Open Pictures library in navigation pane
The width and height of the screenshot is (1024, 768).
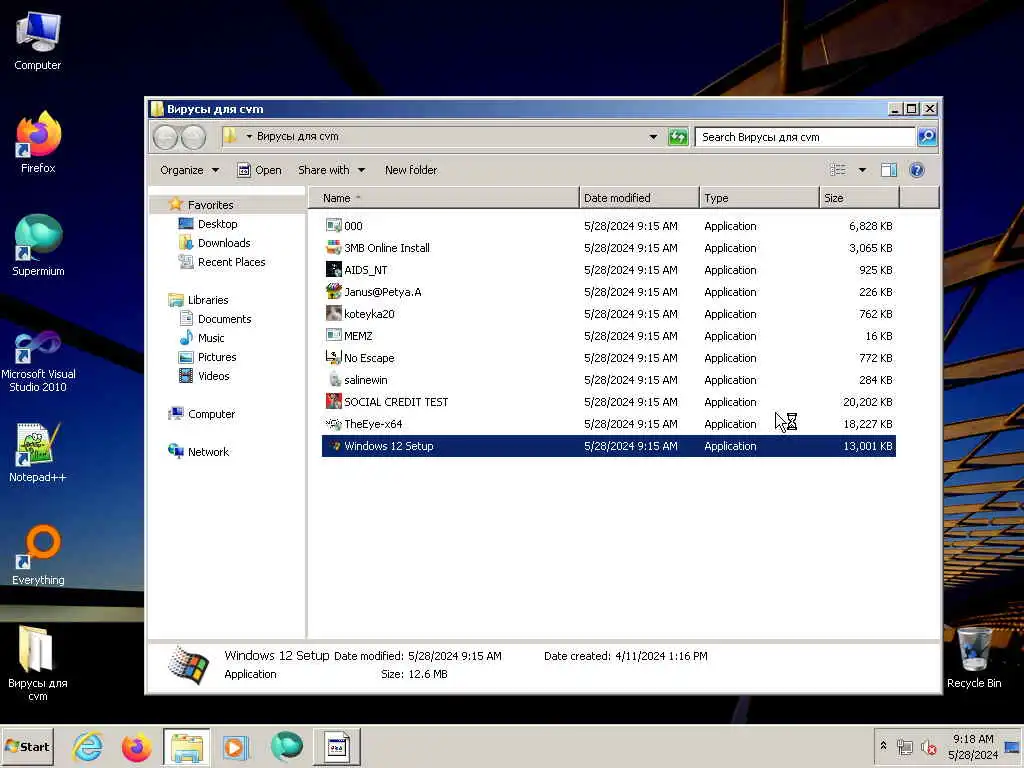click(217, 357)
